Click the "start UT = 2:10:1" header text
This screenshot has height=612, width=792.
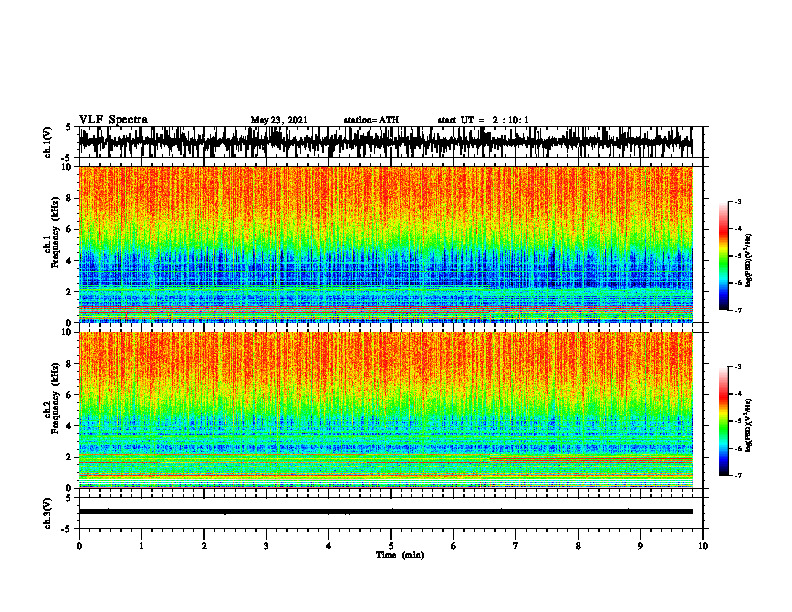[483, 120]
